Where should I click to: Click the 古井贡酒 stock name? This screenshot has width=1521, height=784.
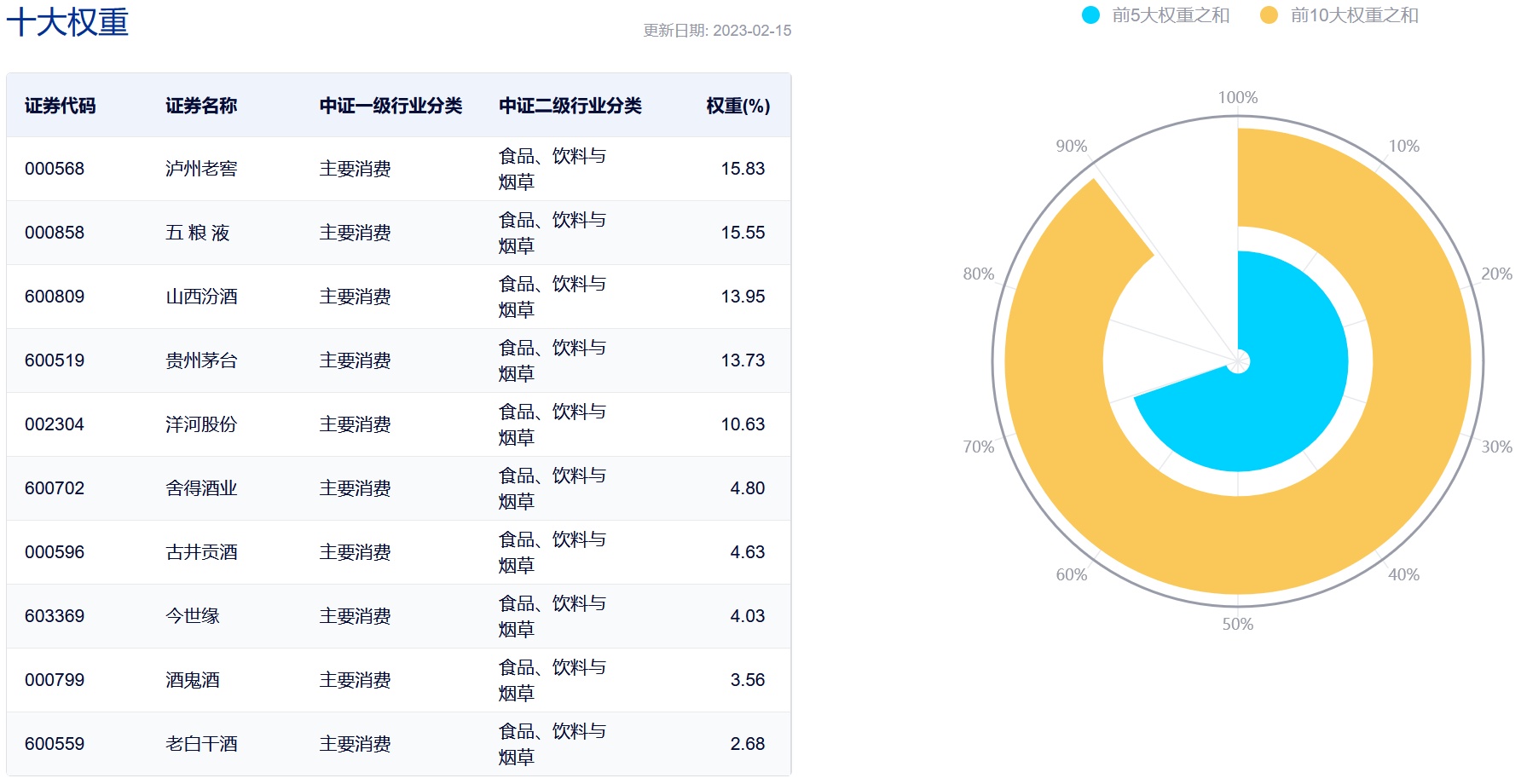pos(201,552)
